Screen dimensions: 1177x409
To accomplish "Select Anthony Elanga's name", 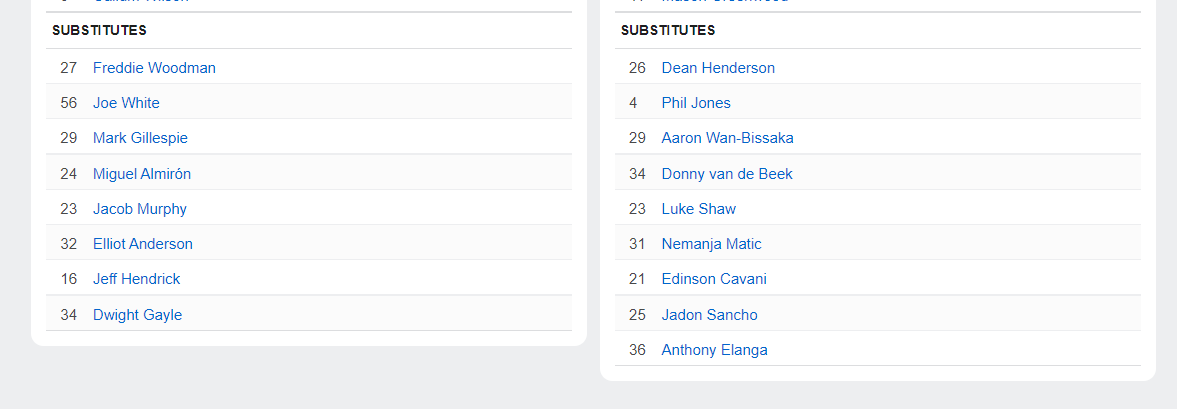I will click(714, 350).
